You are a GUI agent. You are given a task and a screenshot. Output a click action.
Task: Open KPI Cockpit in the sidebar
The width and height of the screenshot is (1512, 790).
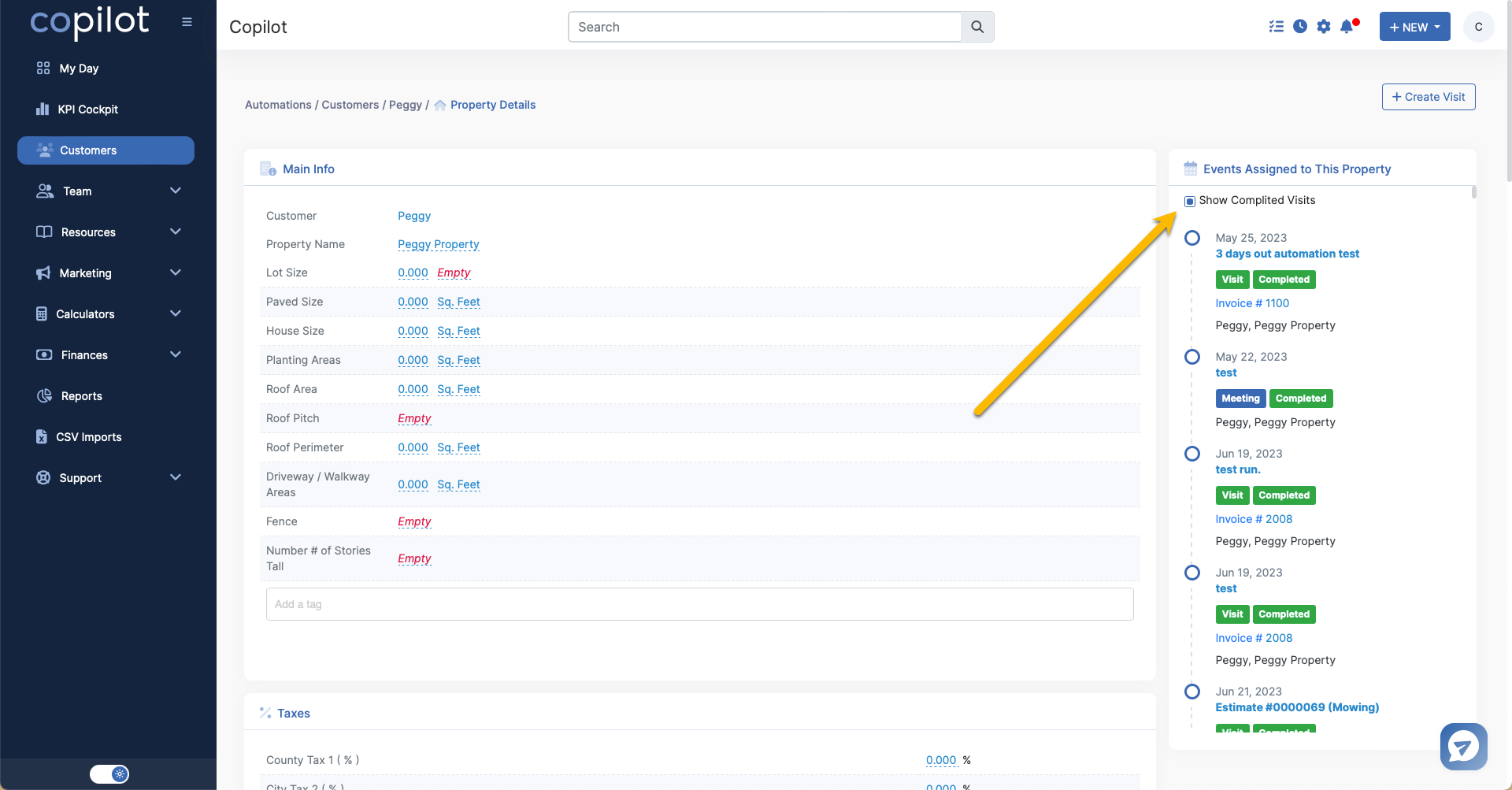[87, 109]
